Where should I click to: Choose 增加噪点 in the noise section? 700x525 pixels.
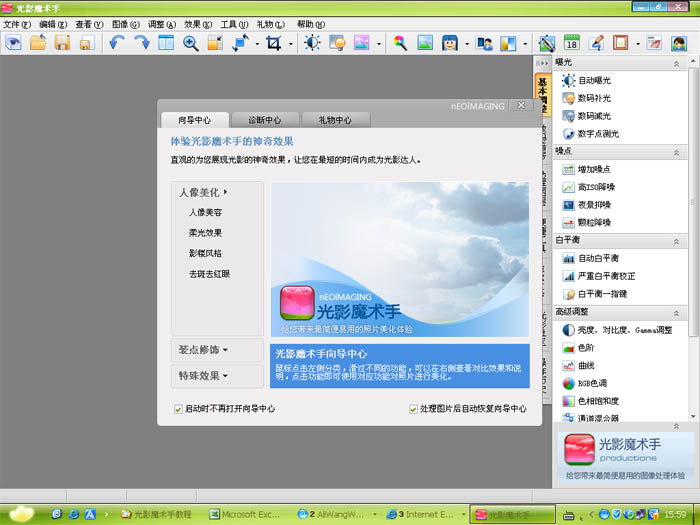tap(586, 169)
